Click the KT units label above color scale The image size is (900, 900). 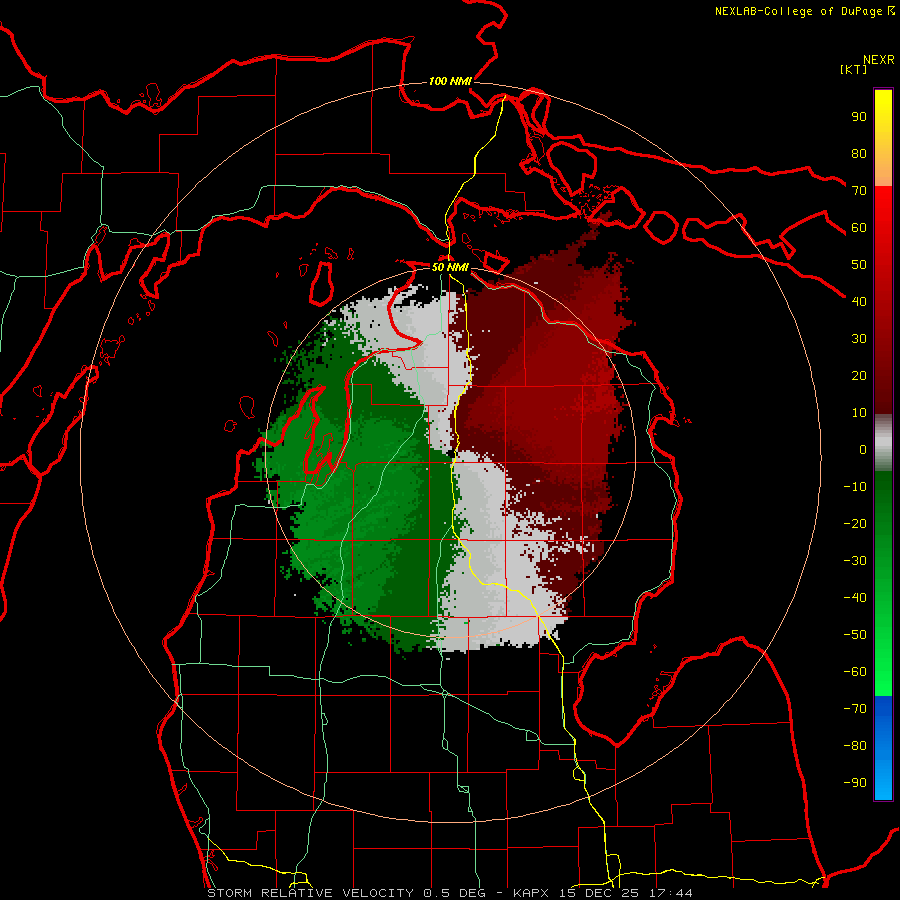tap(854, 69)
